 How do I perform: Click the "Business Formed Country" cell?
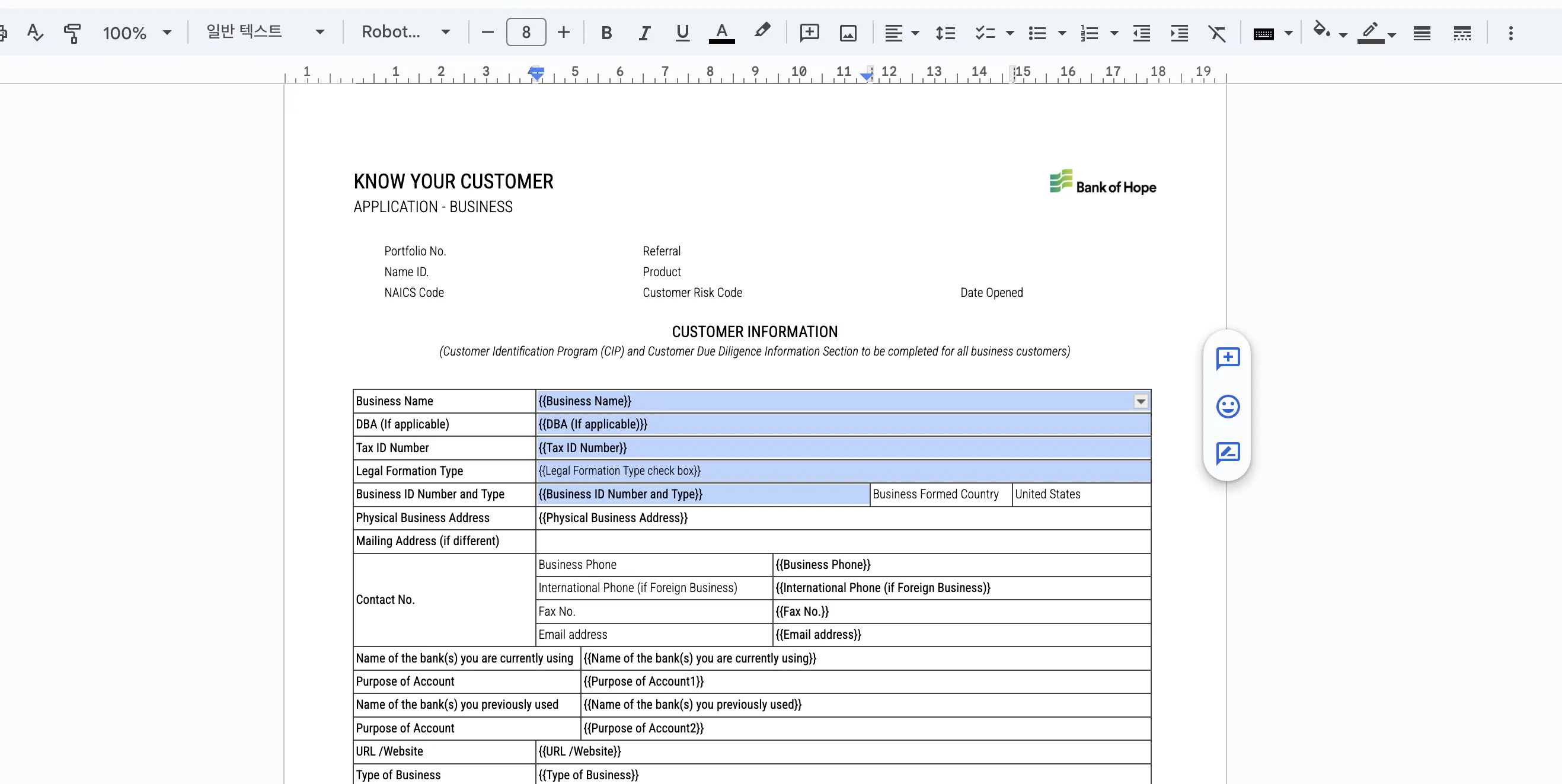(941, 495)
